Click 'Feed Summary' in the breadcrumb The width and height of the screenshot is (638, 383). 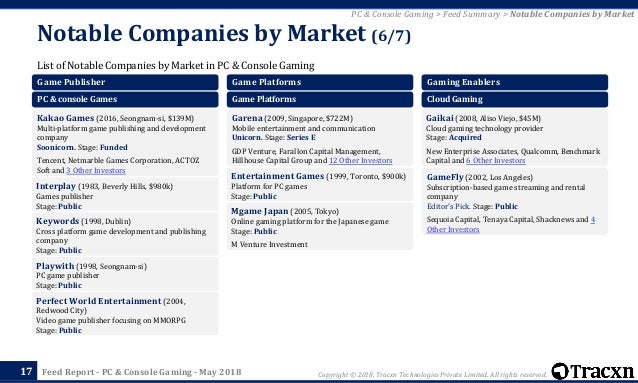pyautogui.click(x=471, y=14)
